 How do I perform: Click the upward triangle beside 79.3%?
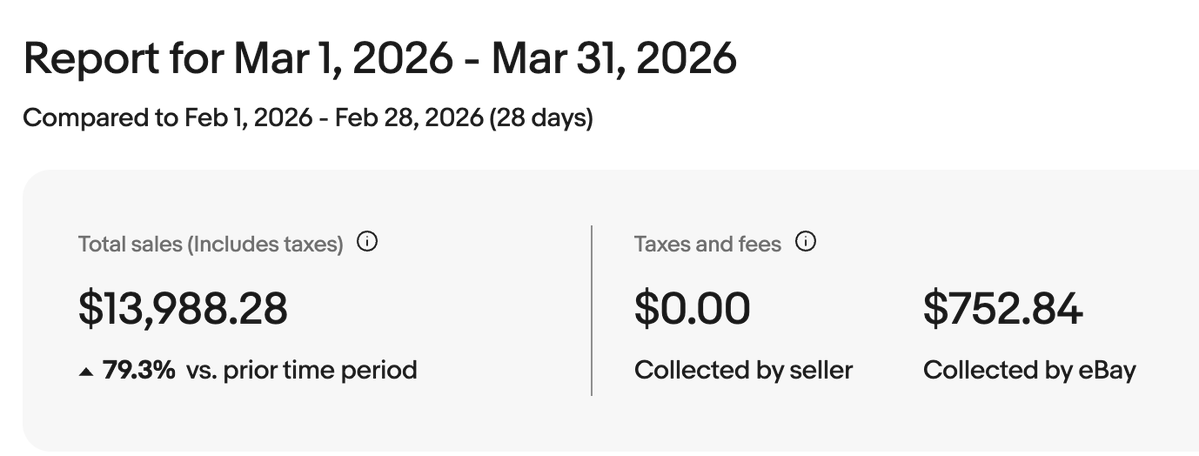click(x=86, y=372)
